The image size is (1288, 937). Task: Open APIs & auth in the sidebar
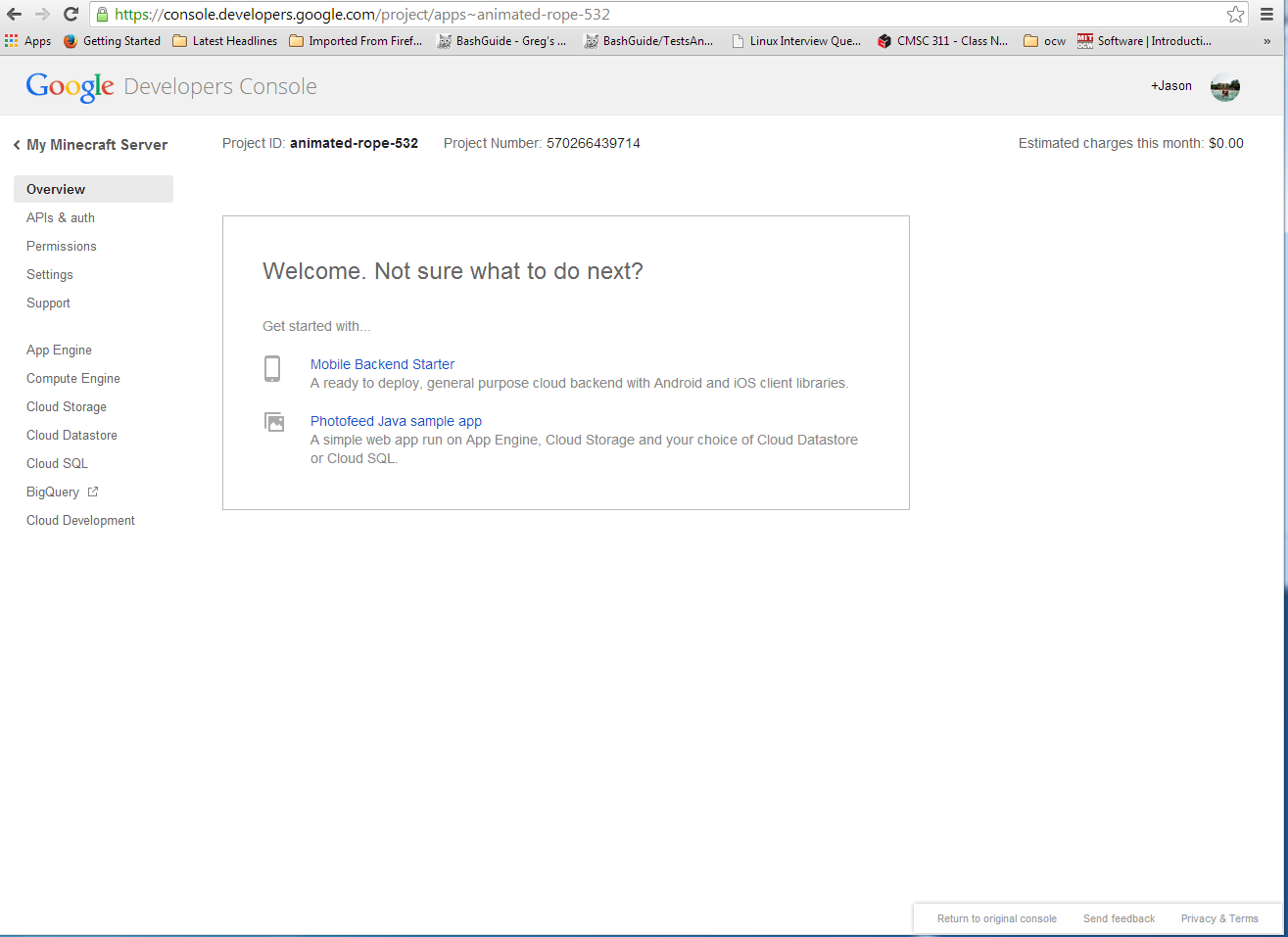coord(61,217)
